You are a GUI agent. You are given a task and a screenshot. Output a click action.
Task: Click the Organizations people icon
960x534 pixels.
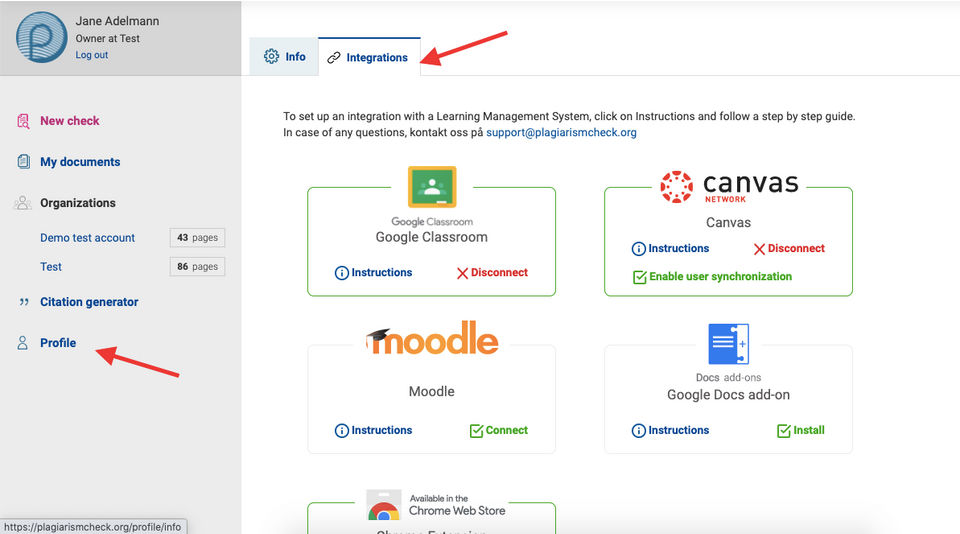click(23, 203)
